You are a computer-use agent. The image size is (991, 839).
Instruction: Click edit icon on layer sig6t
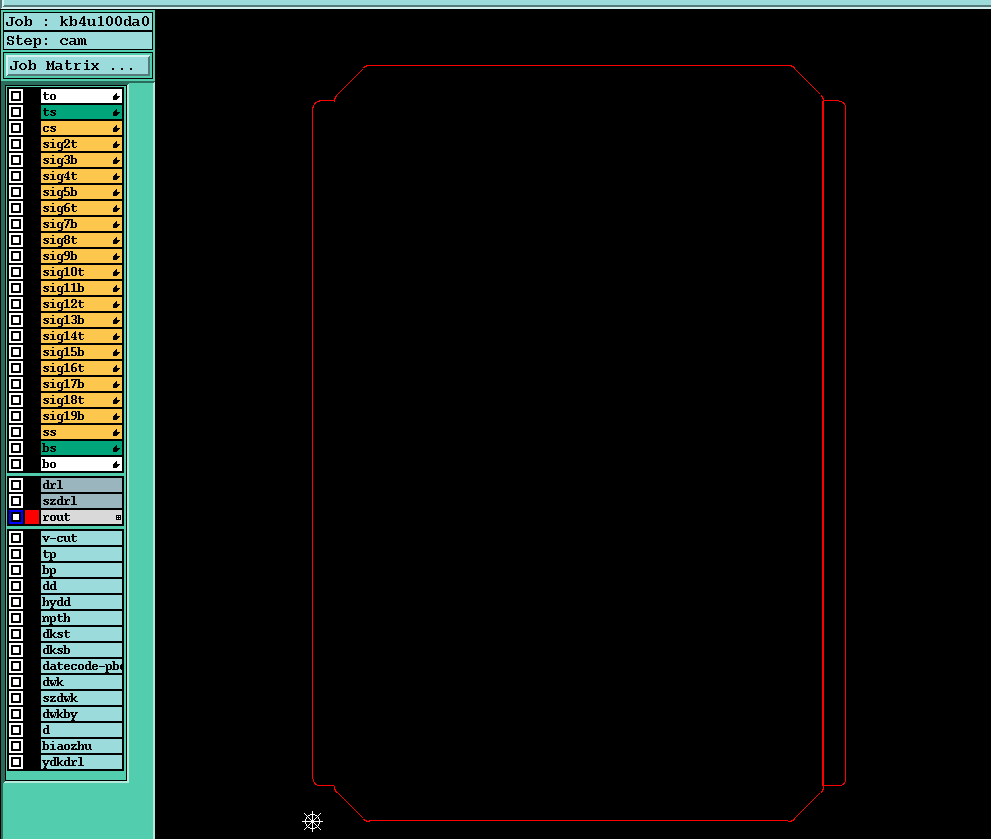(x=116, y=208)
